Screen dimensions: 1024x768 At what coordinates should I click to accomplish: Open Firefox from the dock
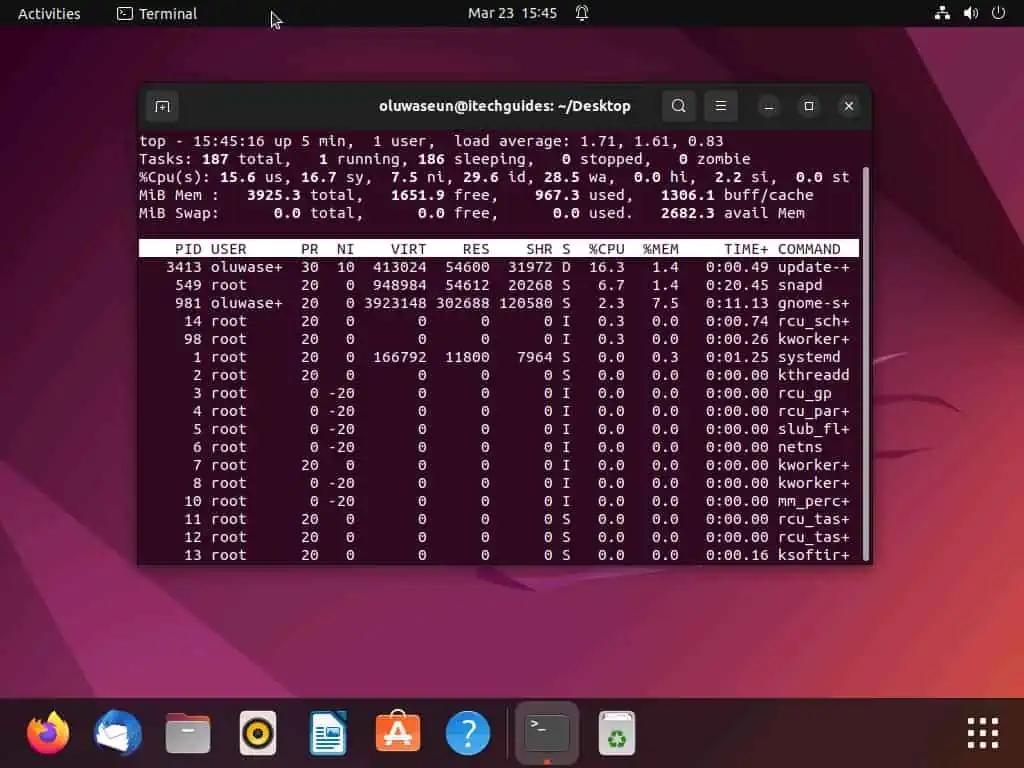(x=48, y=734)
